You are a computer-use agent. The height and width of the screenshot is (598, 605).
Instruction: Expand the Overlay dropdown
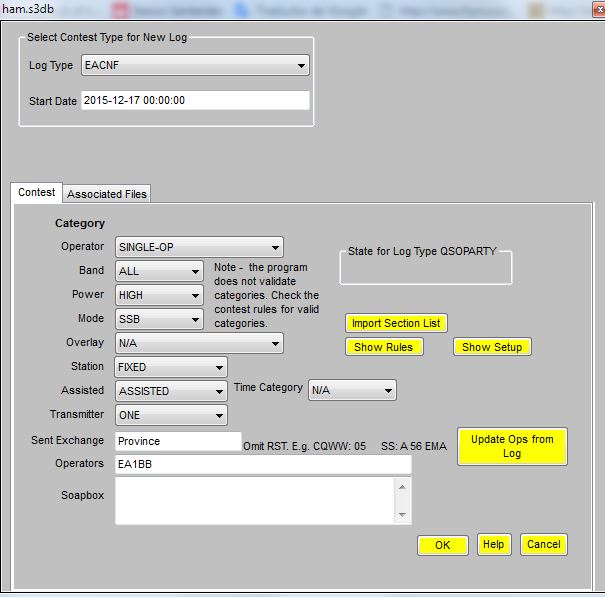point(199,343)
